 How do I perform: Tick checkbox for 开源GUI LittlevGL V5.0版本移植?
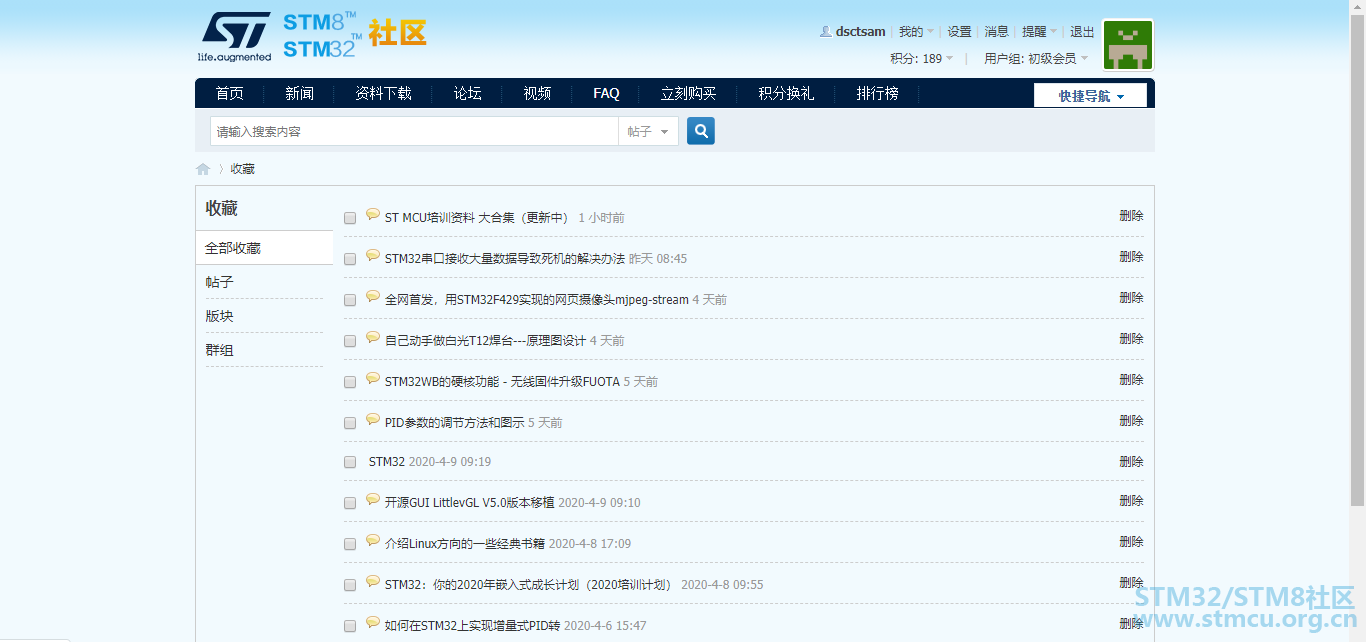coord(350,503)
